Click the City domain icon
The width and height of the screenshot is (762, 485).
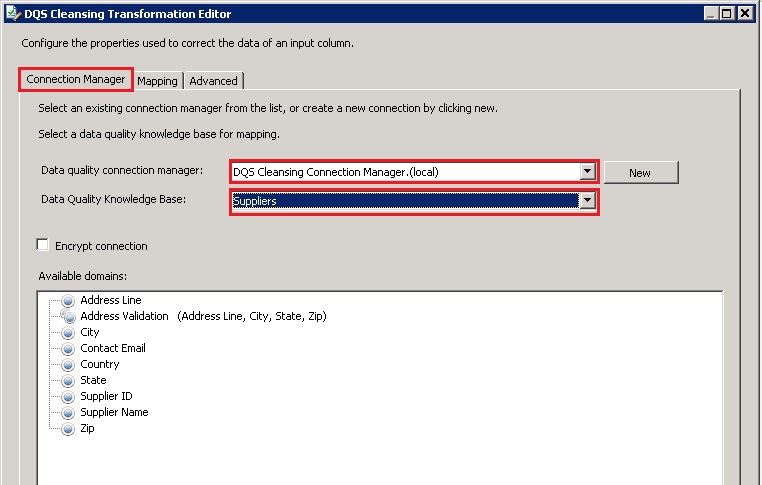pyautogui.click(x=68, y=332)
